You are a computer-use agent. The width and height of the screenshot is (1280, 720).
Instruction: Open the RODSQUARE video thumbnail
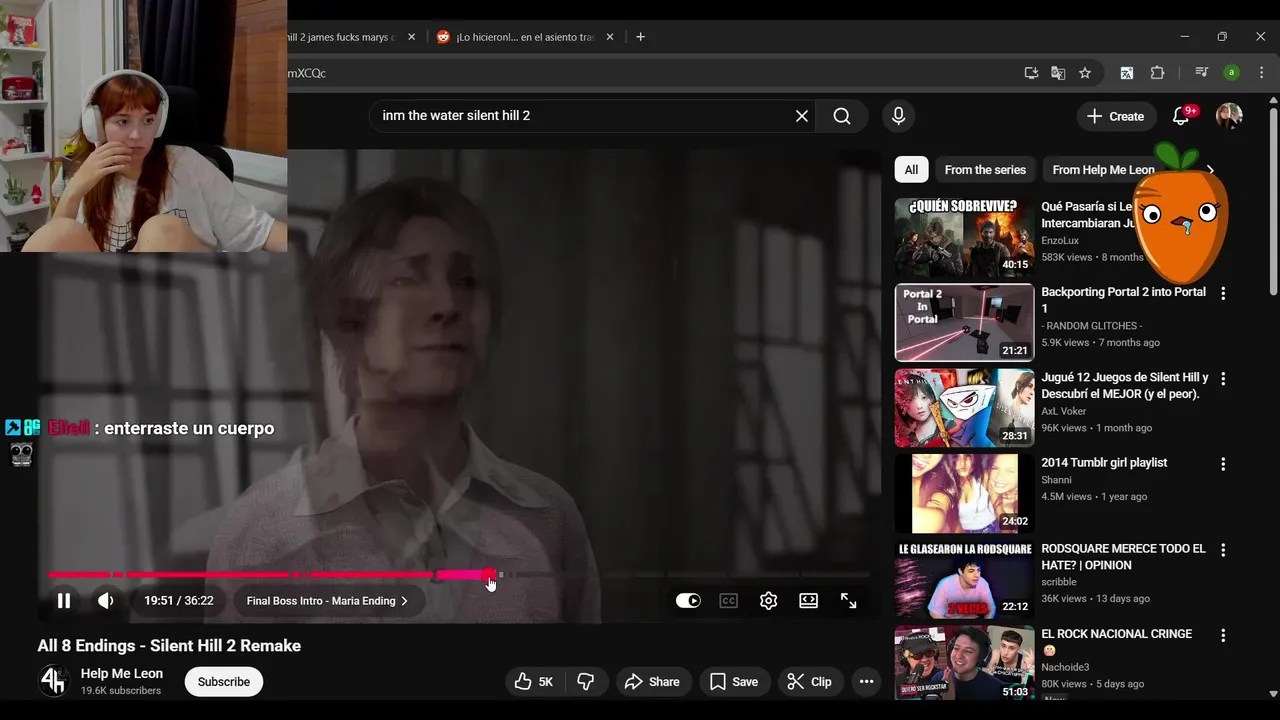[x=964, y=579]
